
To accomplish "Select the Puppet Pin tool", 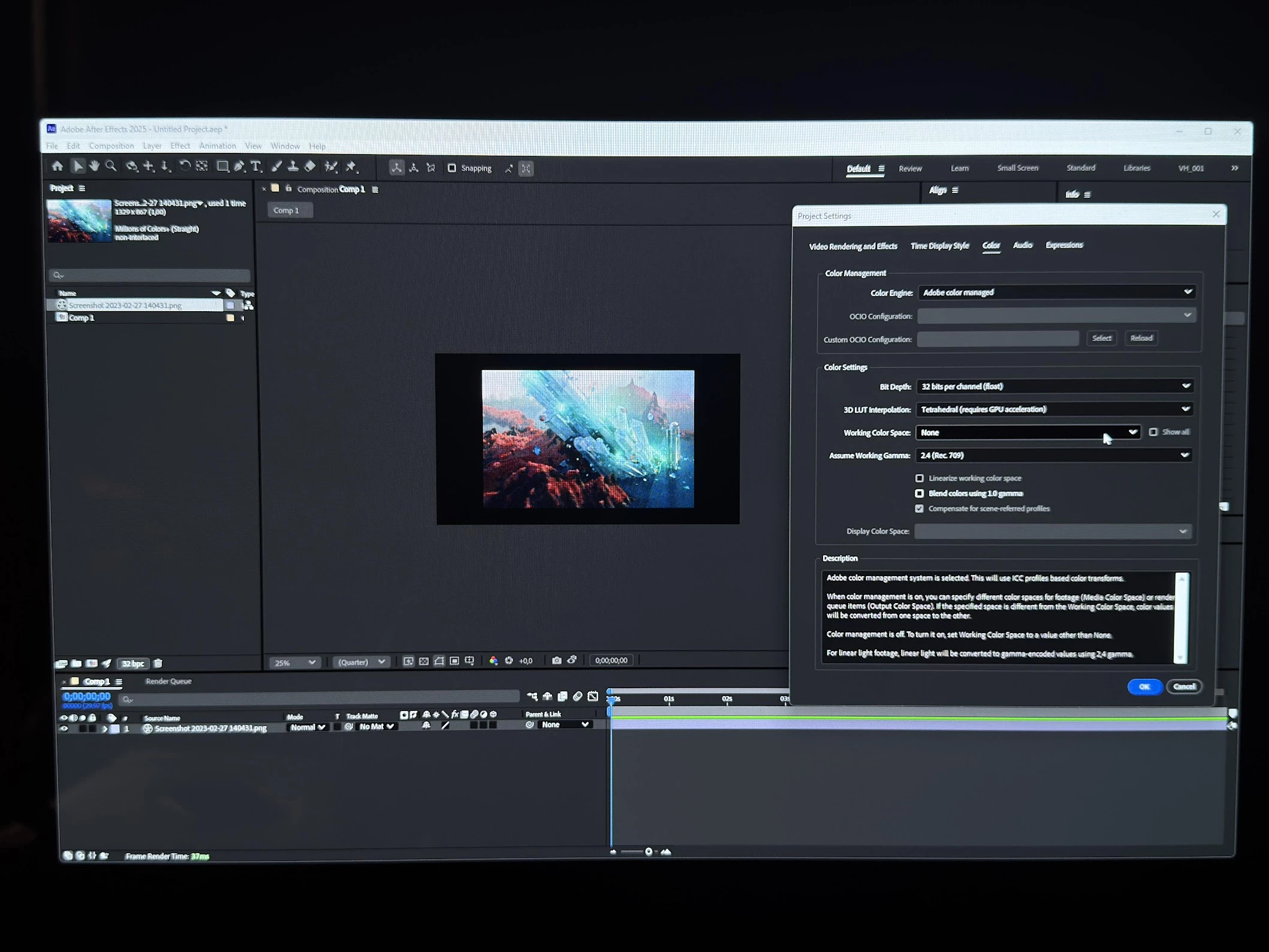I will pos(351,167).
